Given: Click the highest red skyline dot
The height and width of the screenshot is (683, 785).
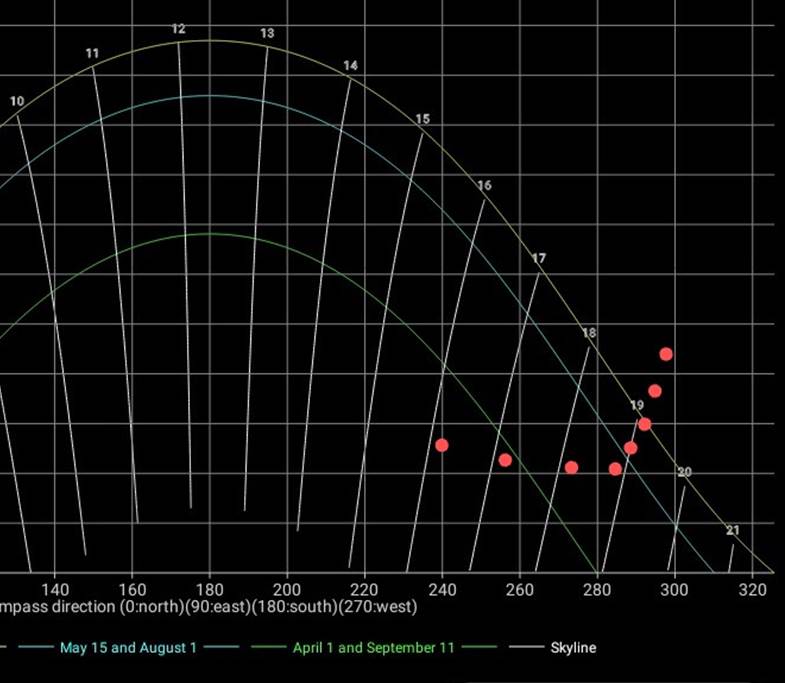Looking at the screenshot, I should 666,354.
